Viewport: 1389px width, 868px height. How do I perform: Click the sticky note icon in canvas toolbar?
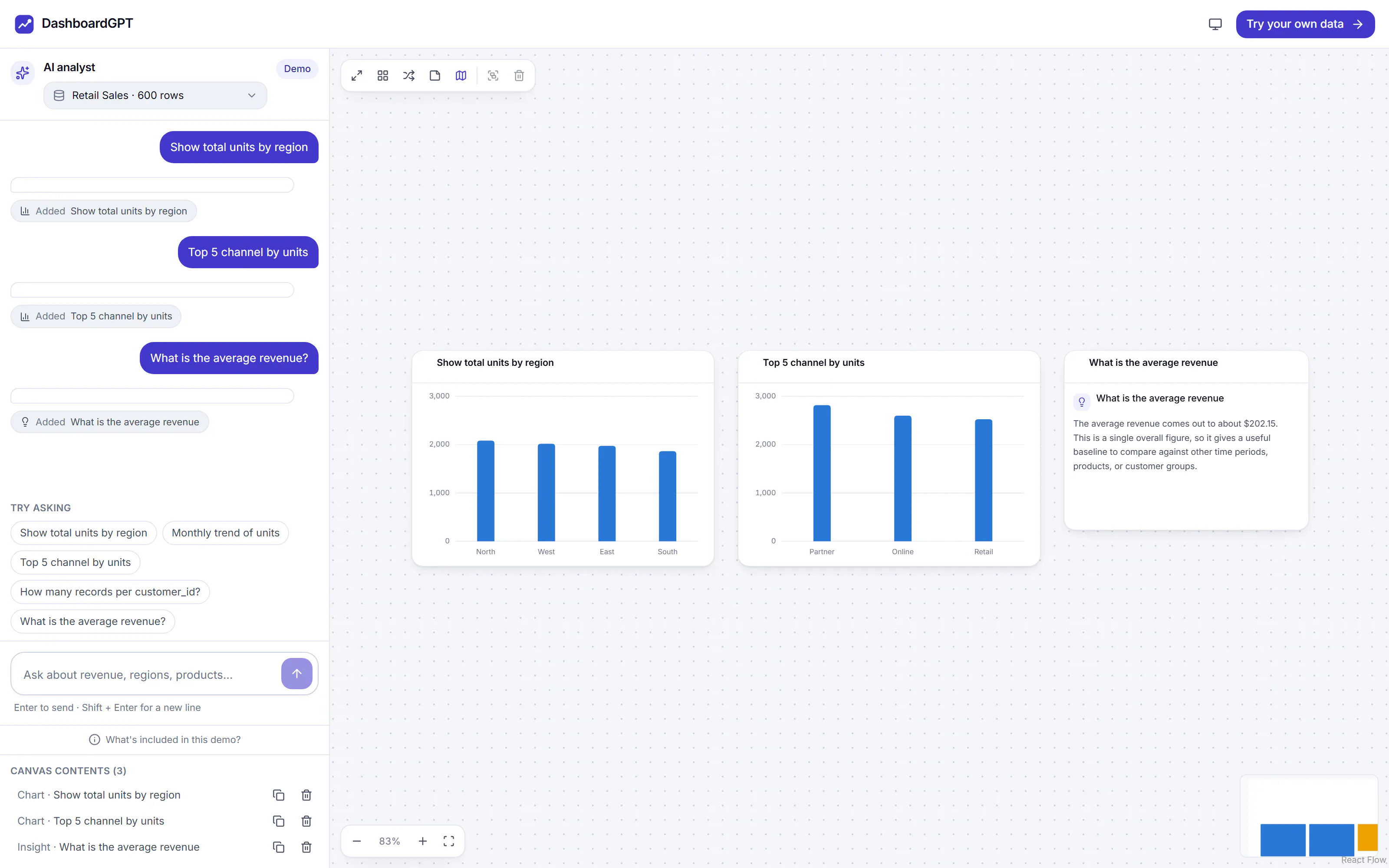(435, 76)
